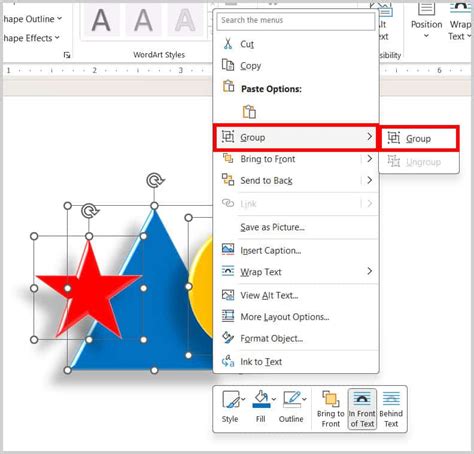Click the rotate handle above the blue triangle
Screen dimensions: 474x454
pos(155,180)
